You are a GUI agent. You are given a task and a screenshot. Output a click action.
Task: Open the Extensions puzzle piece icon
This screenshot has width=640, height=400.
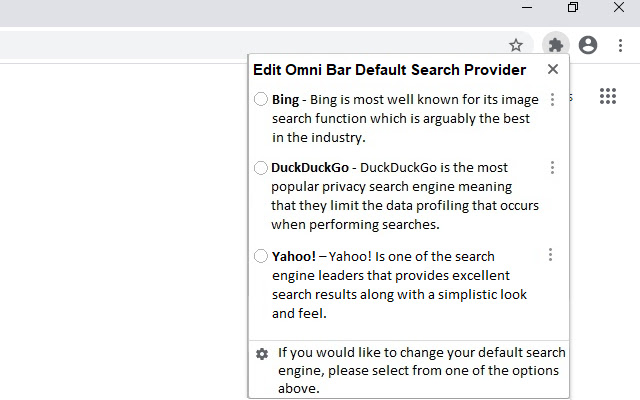(556, 45)
